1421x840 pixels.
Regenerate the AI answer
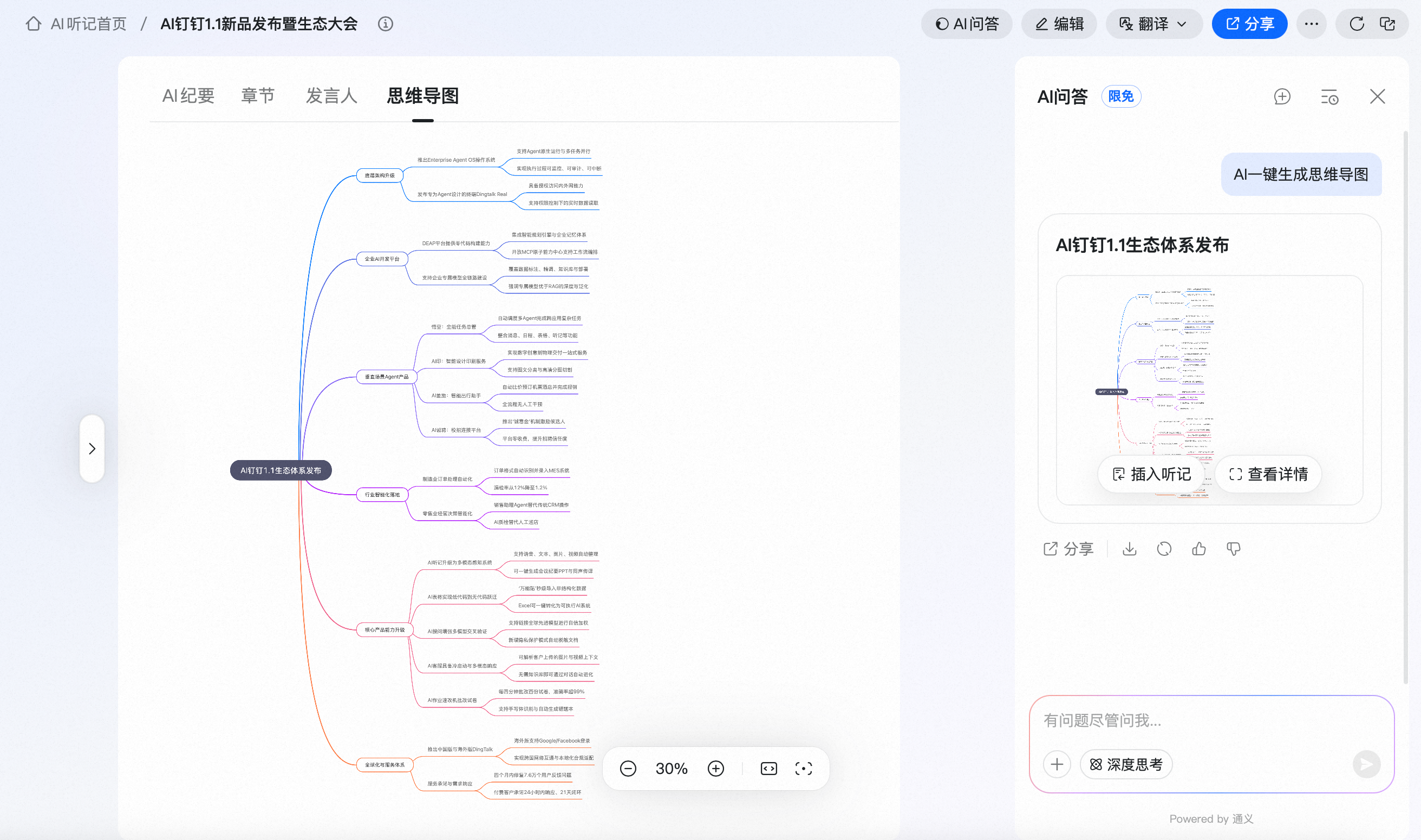point(1164,548)
